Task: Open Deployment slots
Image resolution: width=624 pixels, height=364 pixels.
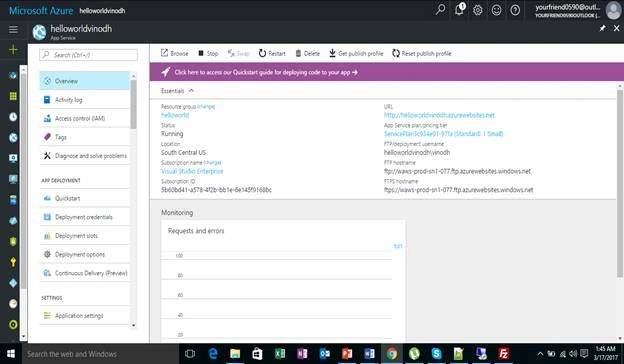Action: pyautogui.click(x=84, y=236)
